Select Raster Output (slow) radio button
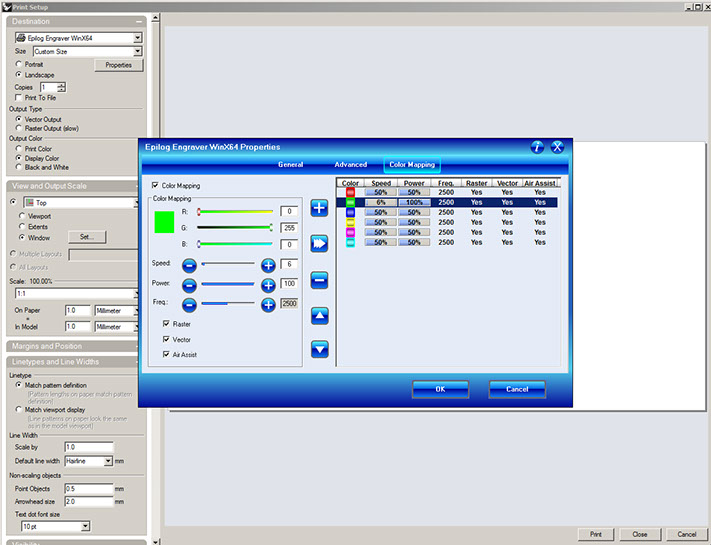The height and width of the screenshot is (545, 711). coord(19,128)
